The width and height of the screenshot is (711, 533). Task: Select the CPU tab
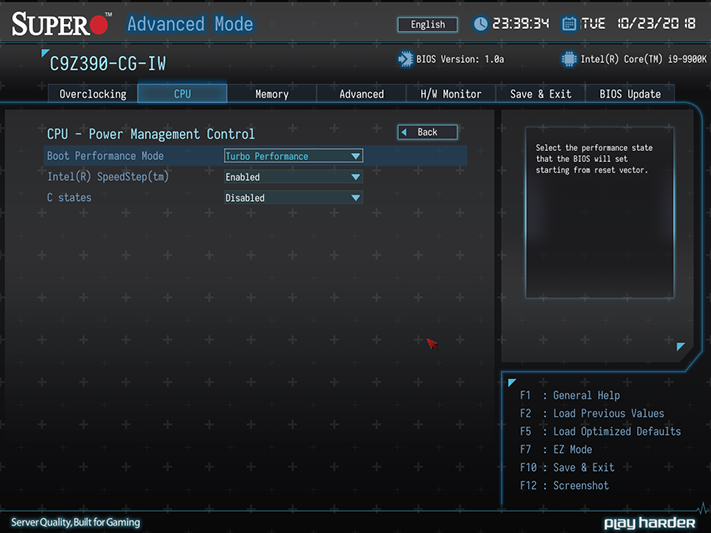(182, 94)
